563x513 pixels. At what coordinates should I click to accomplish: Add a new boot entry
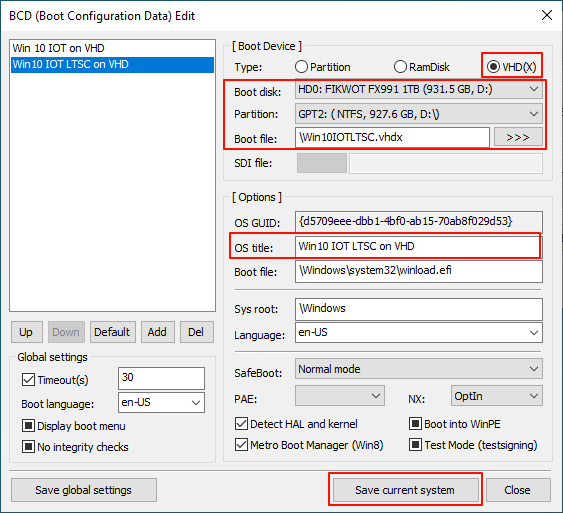(x=158, y=332)
